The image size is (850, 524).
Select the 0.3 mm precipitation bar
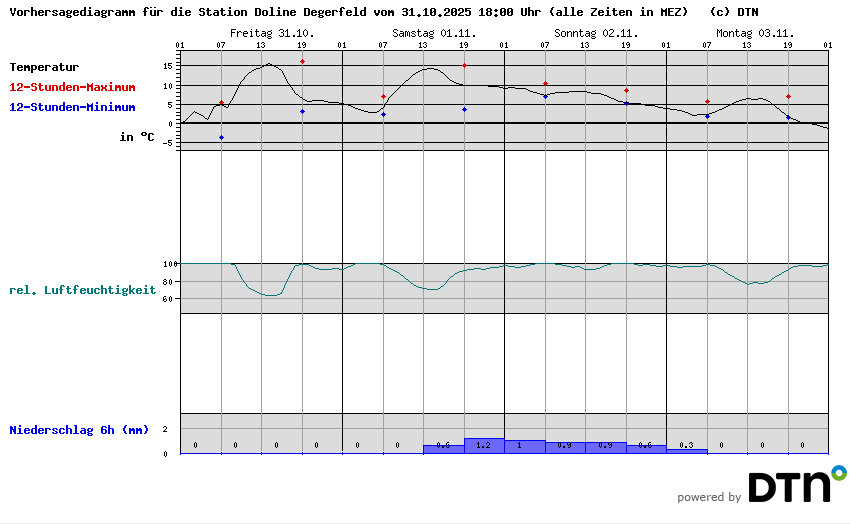tap(686, 450)
